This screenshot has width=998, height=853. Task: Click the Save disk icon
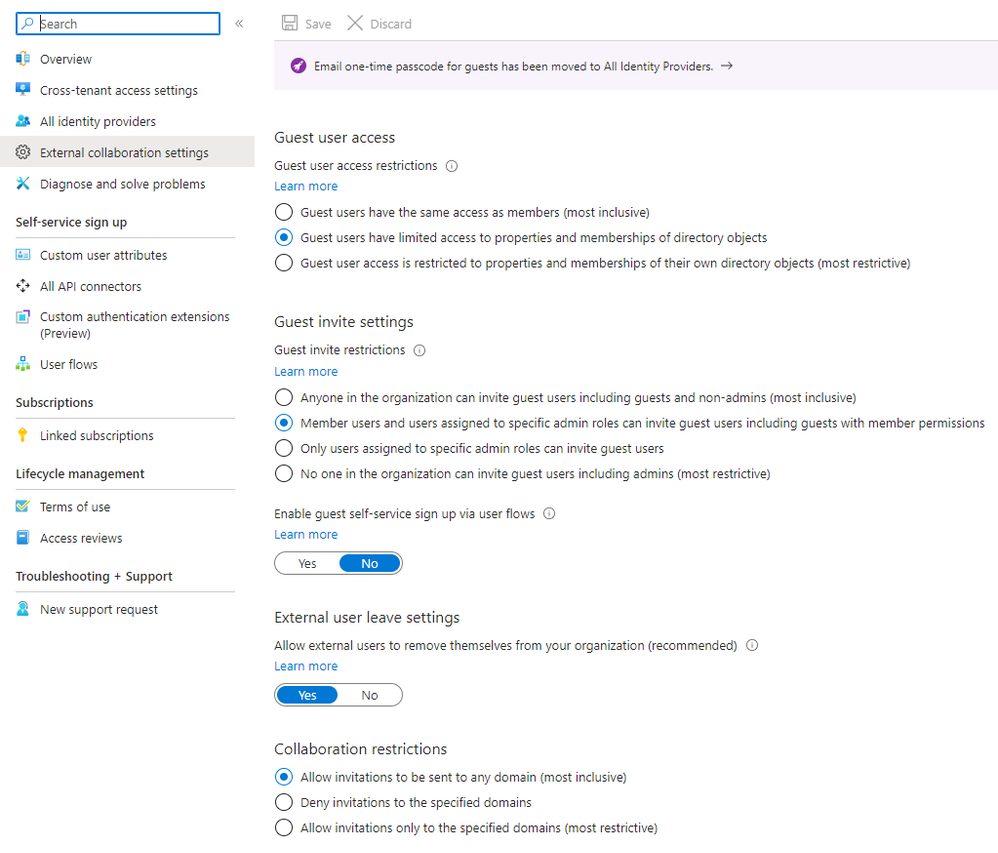(290, 23)
